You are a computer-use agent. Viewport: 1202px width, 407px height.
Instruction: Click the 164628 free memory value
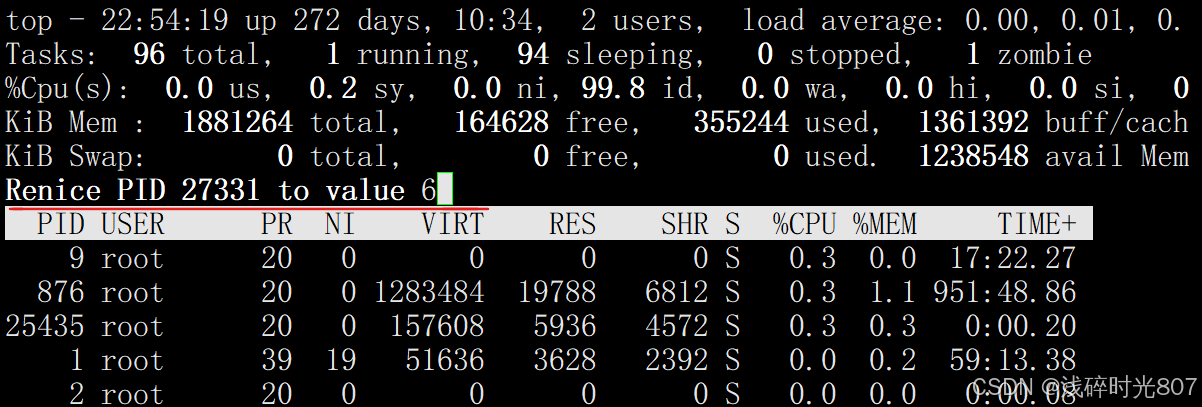click(x=501, y=122)
